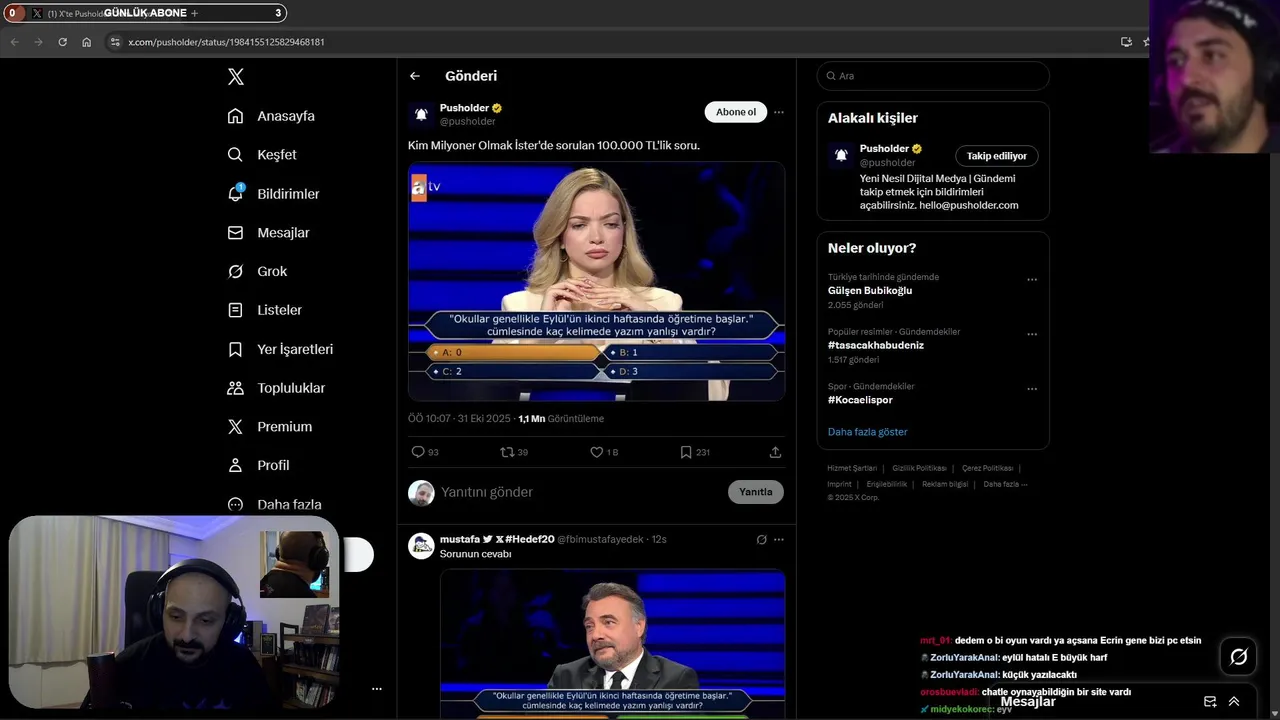
Task: Click the browser home button
Action: tap(87, 42)
